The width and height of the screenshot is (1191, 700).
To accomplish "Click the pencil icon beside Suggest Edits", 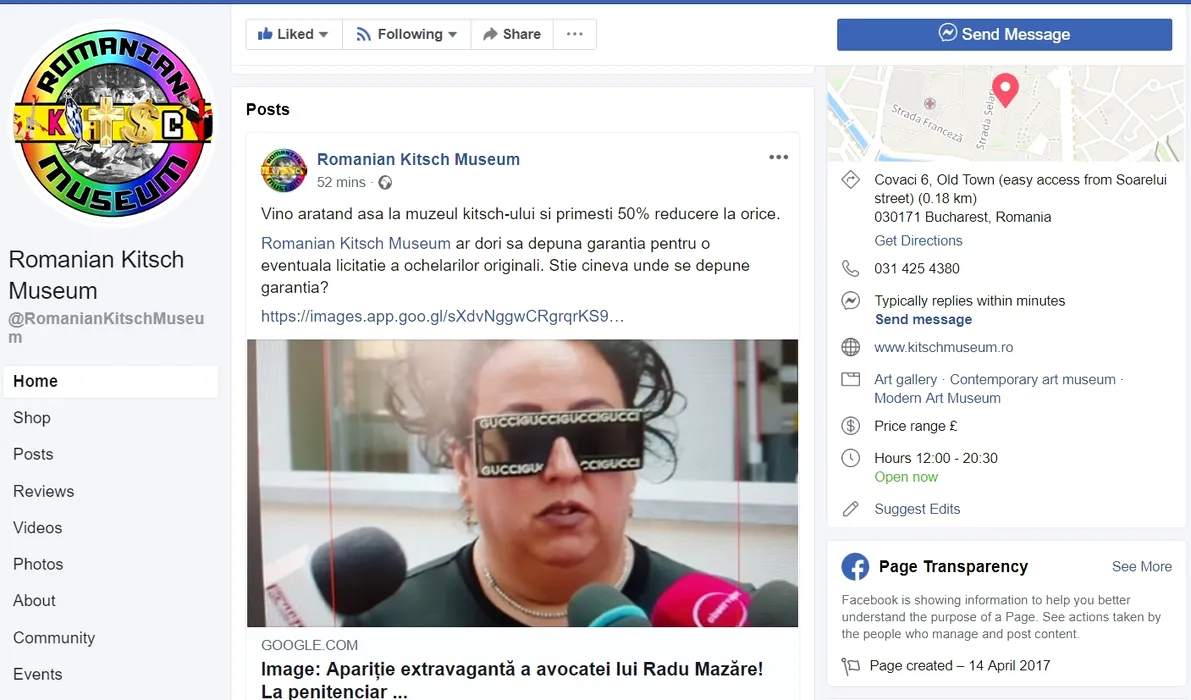I will pos(851,509).
